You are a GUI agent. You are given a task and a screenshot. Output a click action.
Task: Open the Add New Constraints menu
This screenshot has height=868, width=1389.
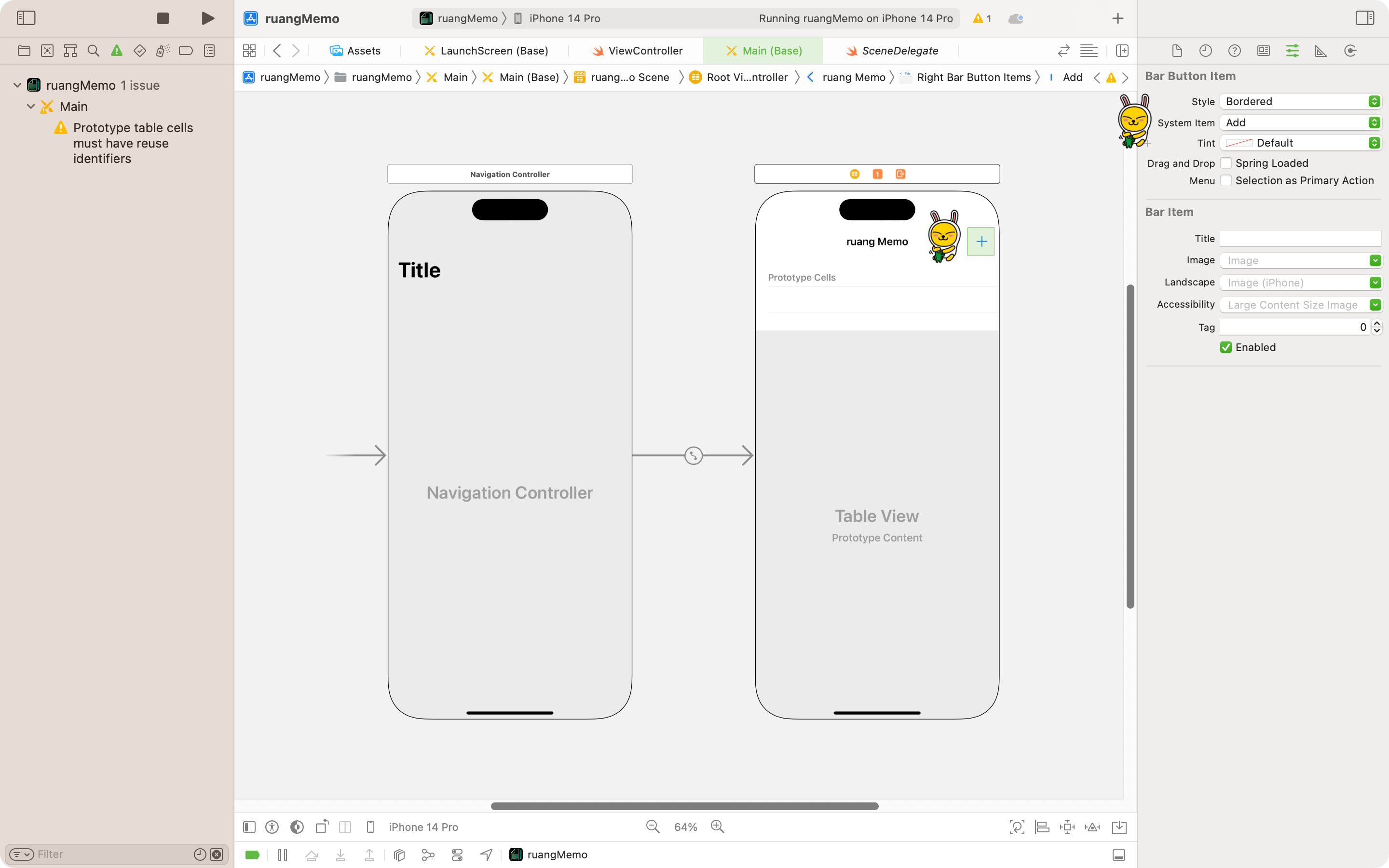coord(1067,827)
